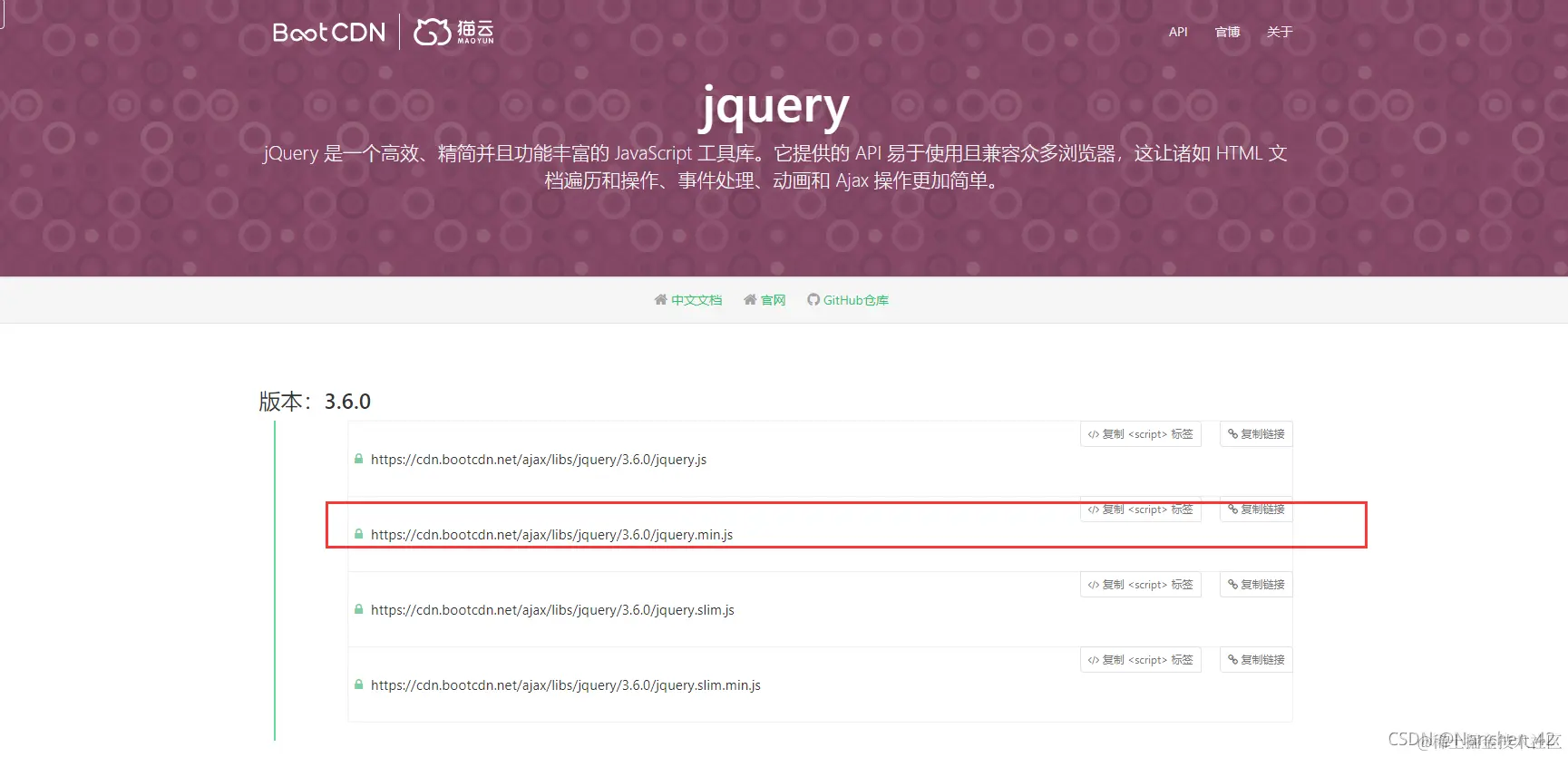Copy link for jquery.js
This screenshot has height=757, width=1568.
(x=1256, y=434)
